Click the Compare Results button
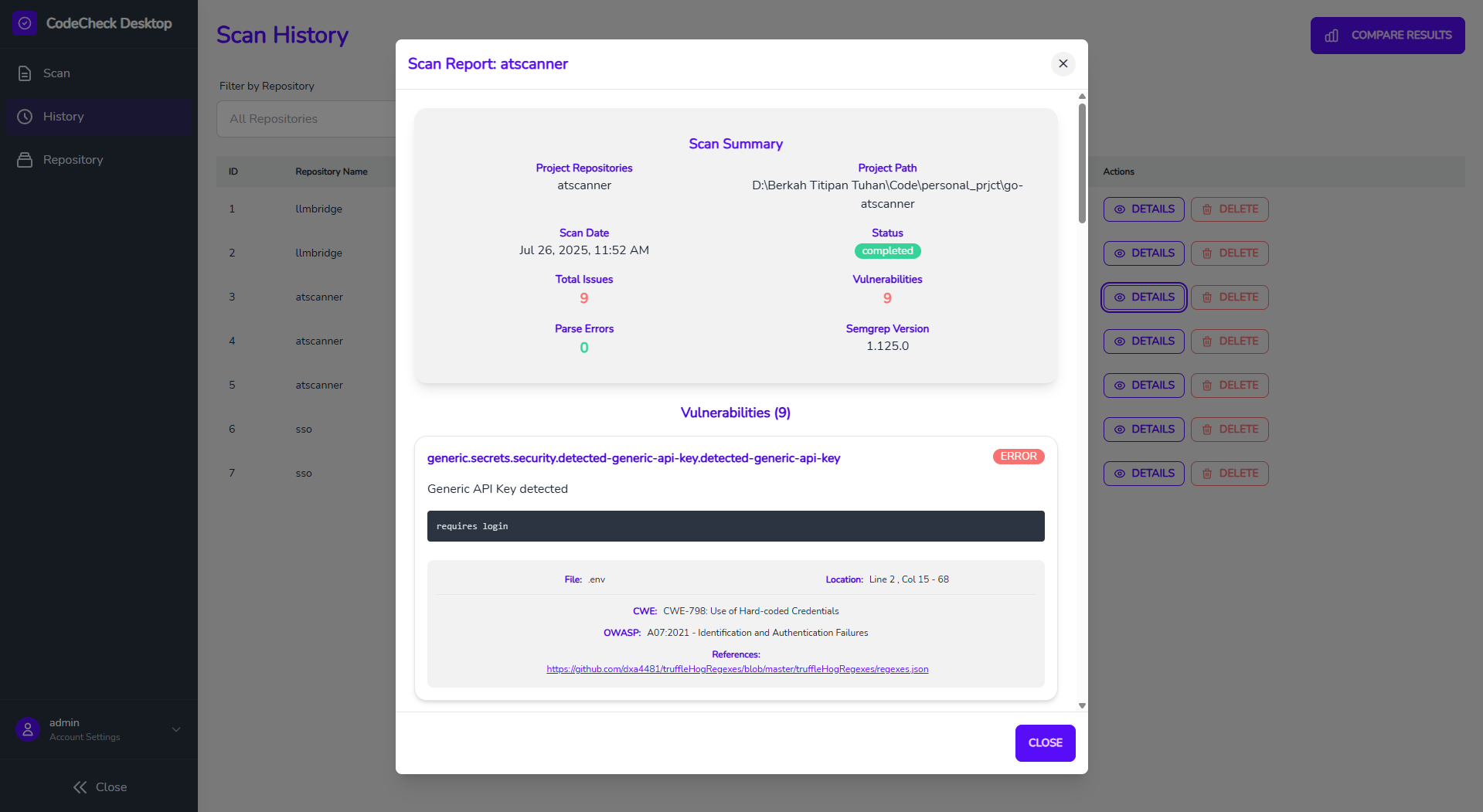The width and height of the screenshot is (1483, 812). pos(1387,36)
